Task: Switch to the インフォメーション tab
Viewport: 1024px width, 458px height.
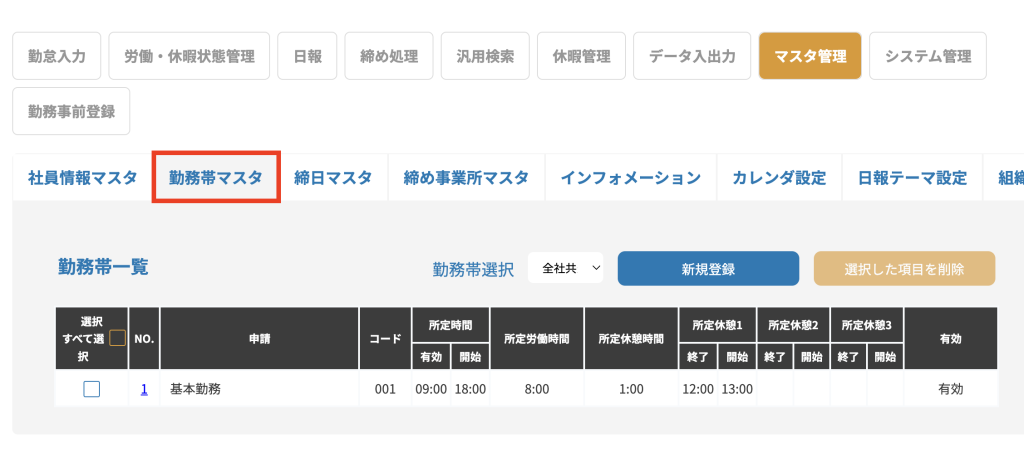Action: click(x=630, y=178)
